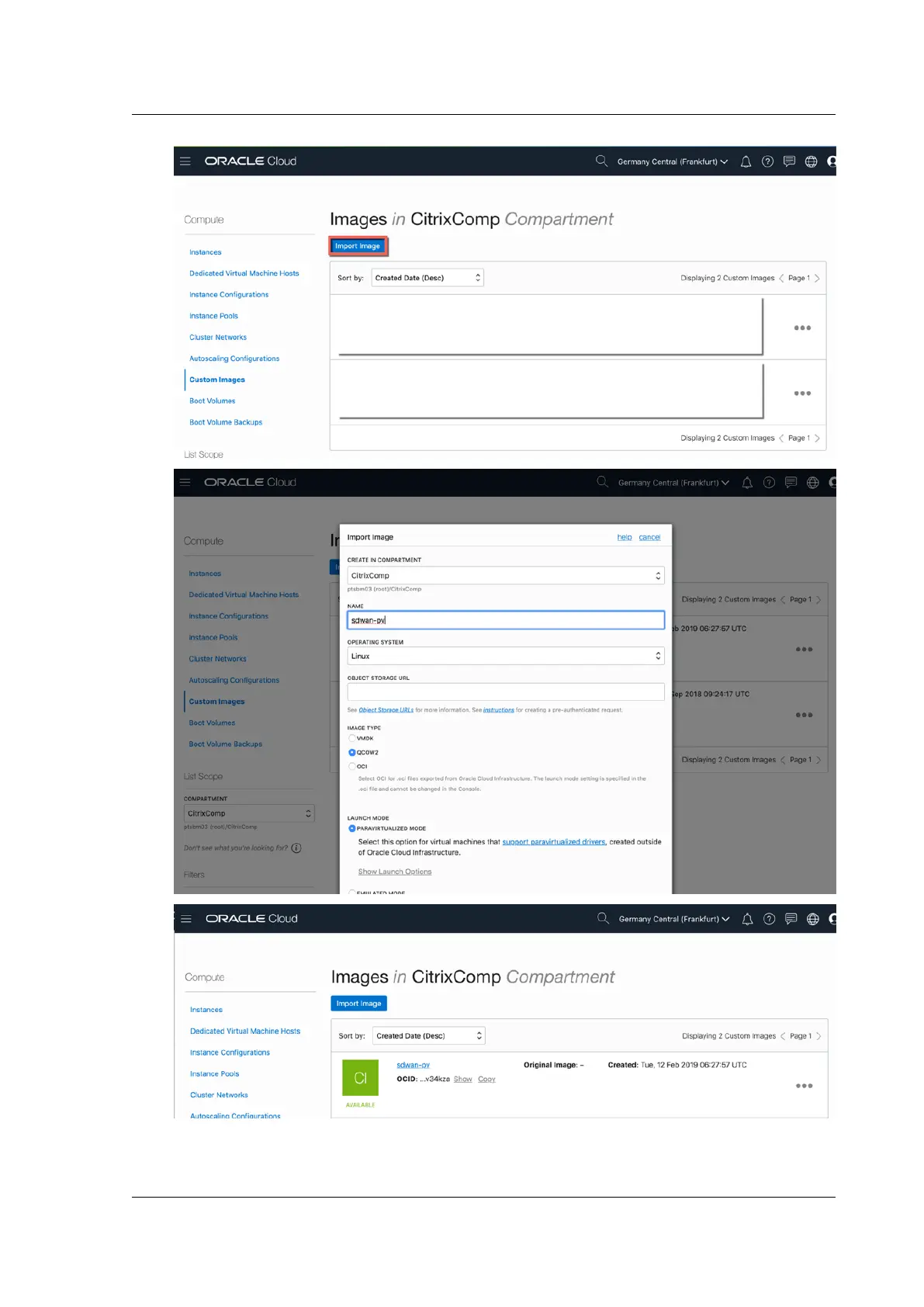
Task: Click the dimmed help icon behind the Import Image dialog
Action: point(769,483)
